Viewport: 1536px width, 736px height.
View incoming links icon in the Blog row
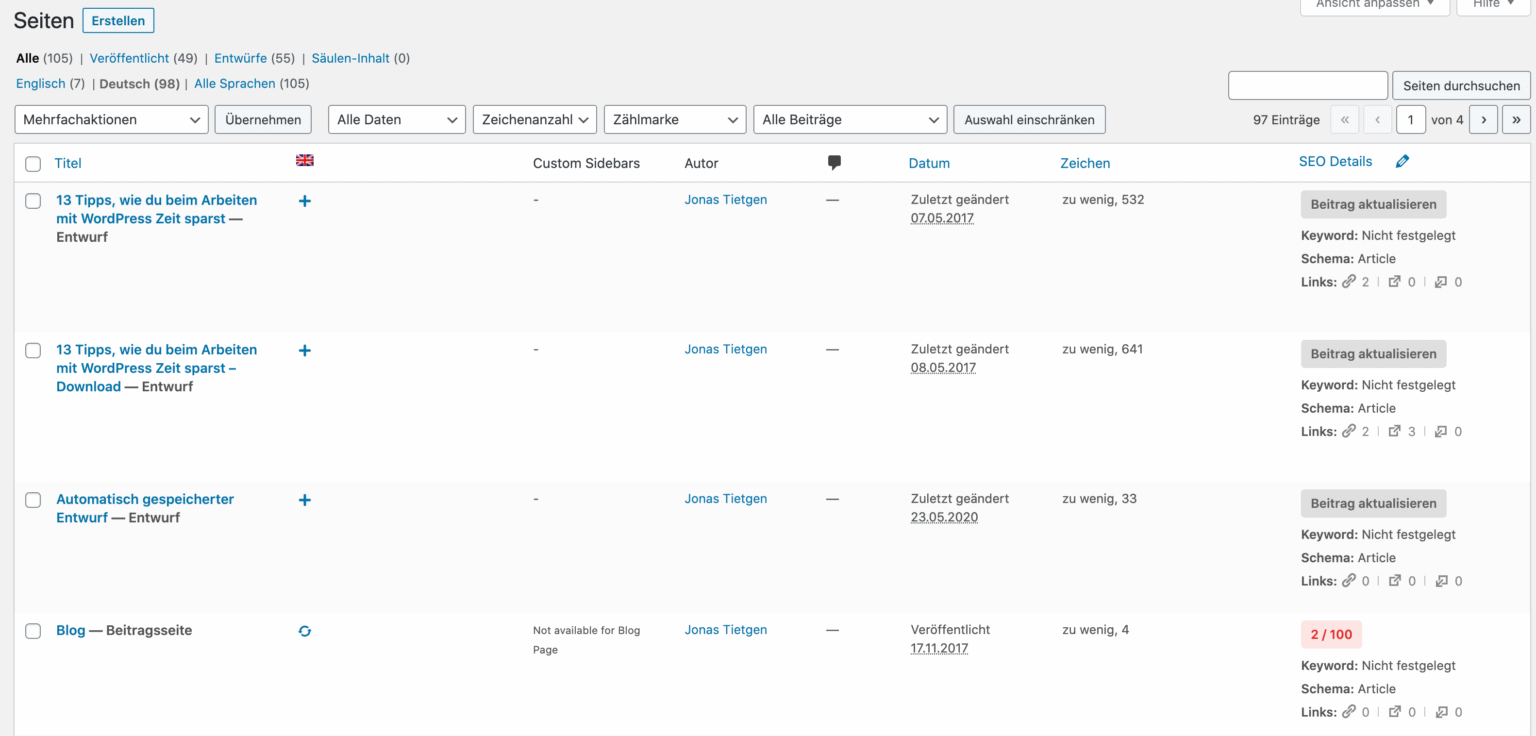point(1440,711)
